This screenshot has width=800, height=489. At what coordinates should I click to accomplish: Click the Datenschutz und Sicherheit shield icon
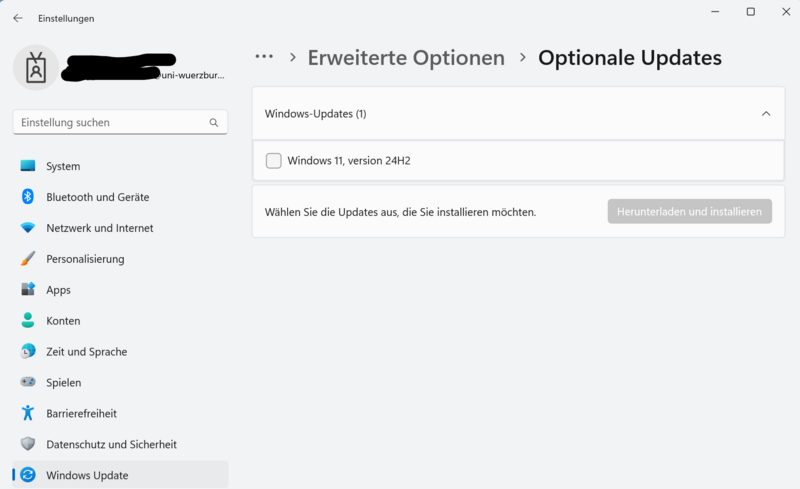pos(28,444)
